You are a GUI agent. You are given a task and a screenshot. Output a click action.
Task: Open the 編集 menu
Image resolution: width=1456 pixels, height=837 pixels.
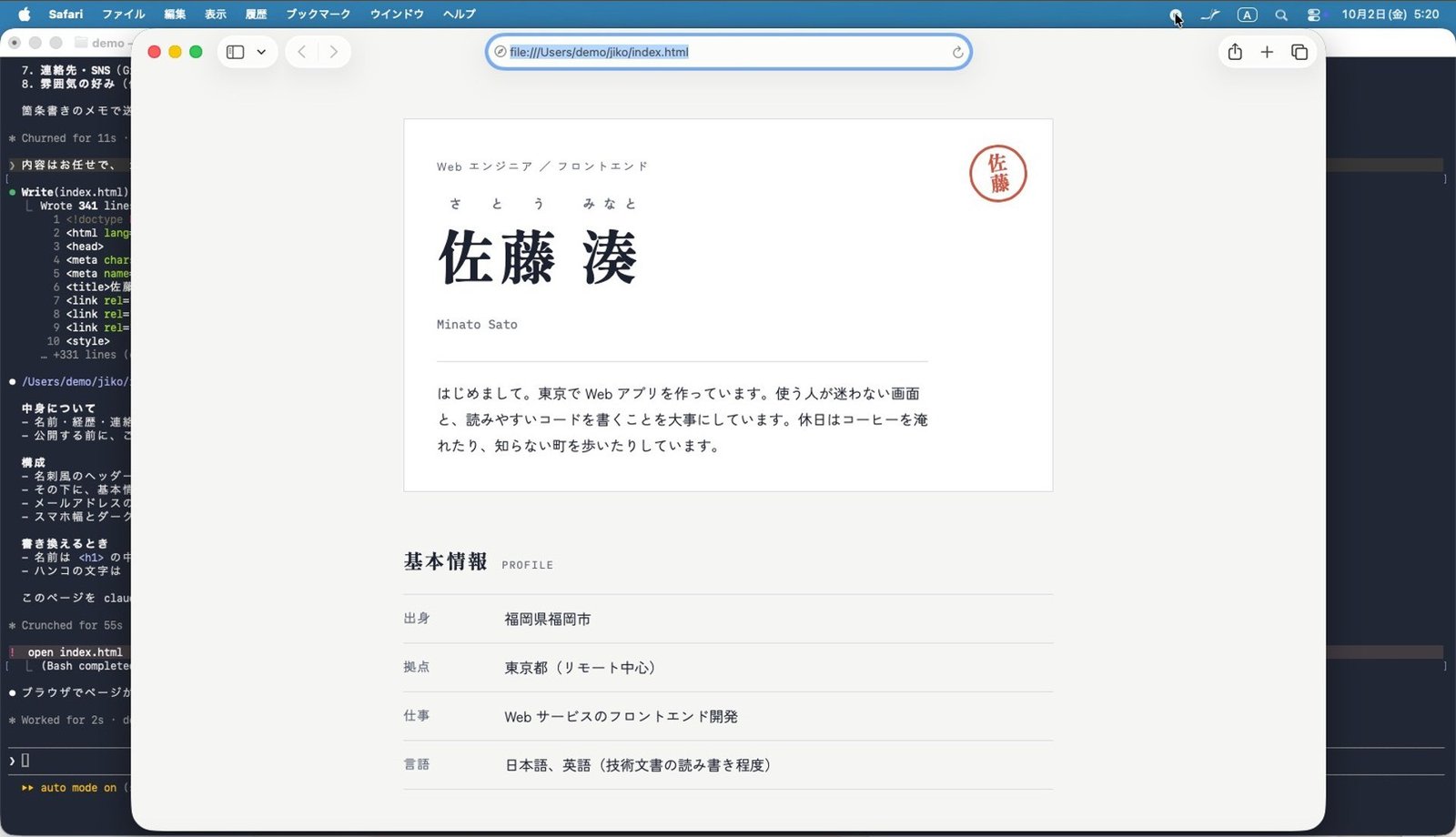[175, 14]
